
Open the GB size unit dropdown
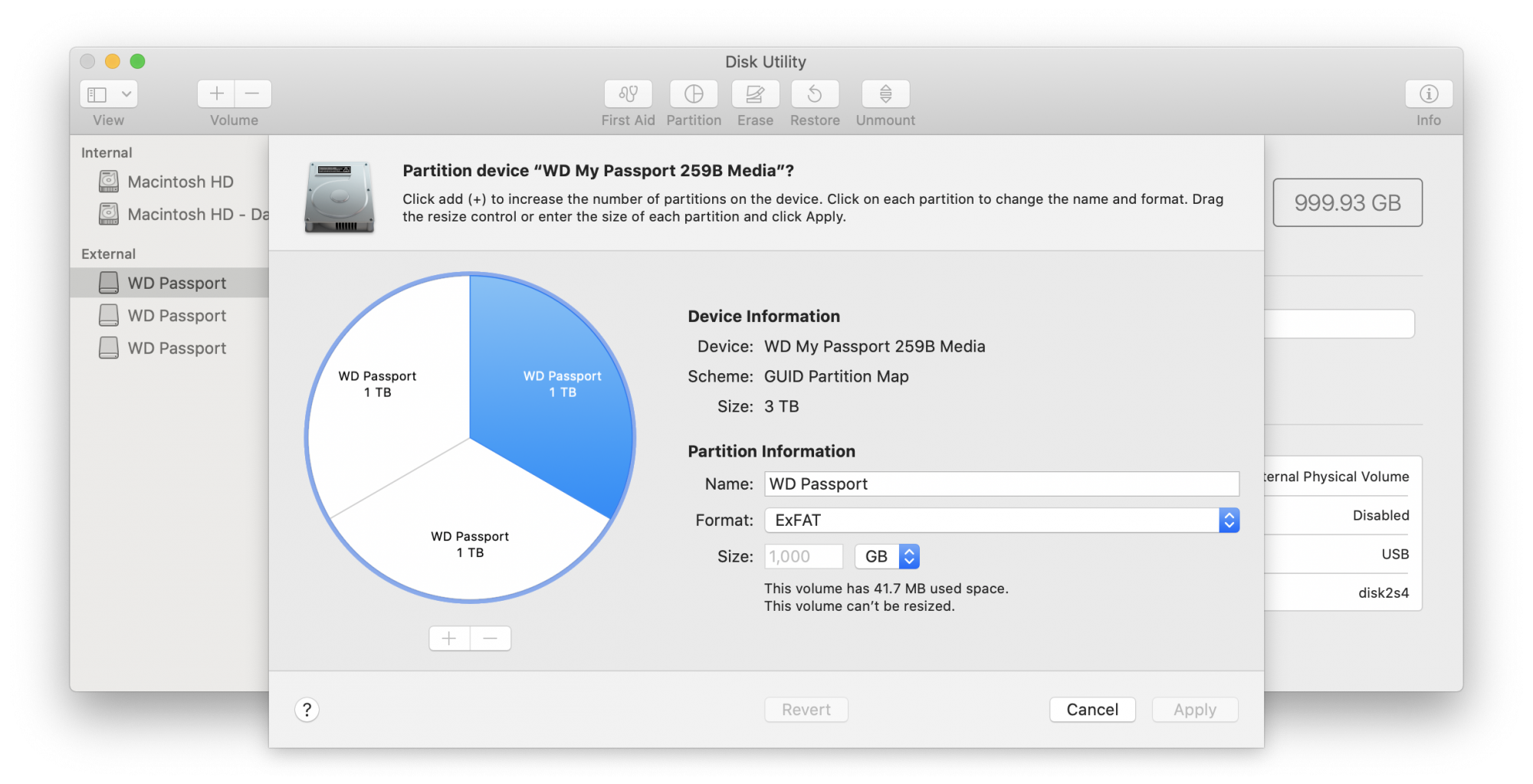click(887, 556)
